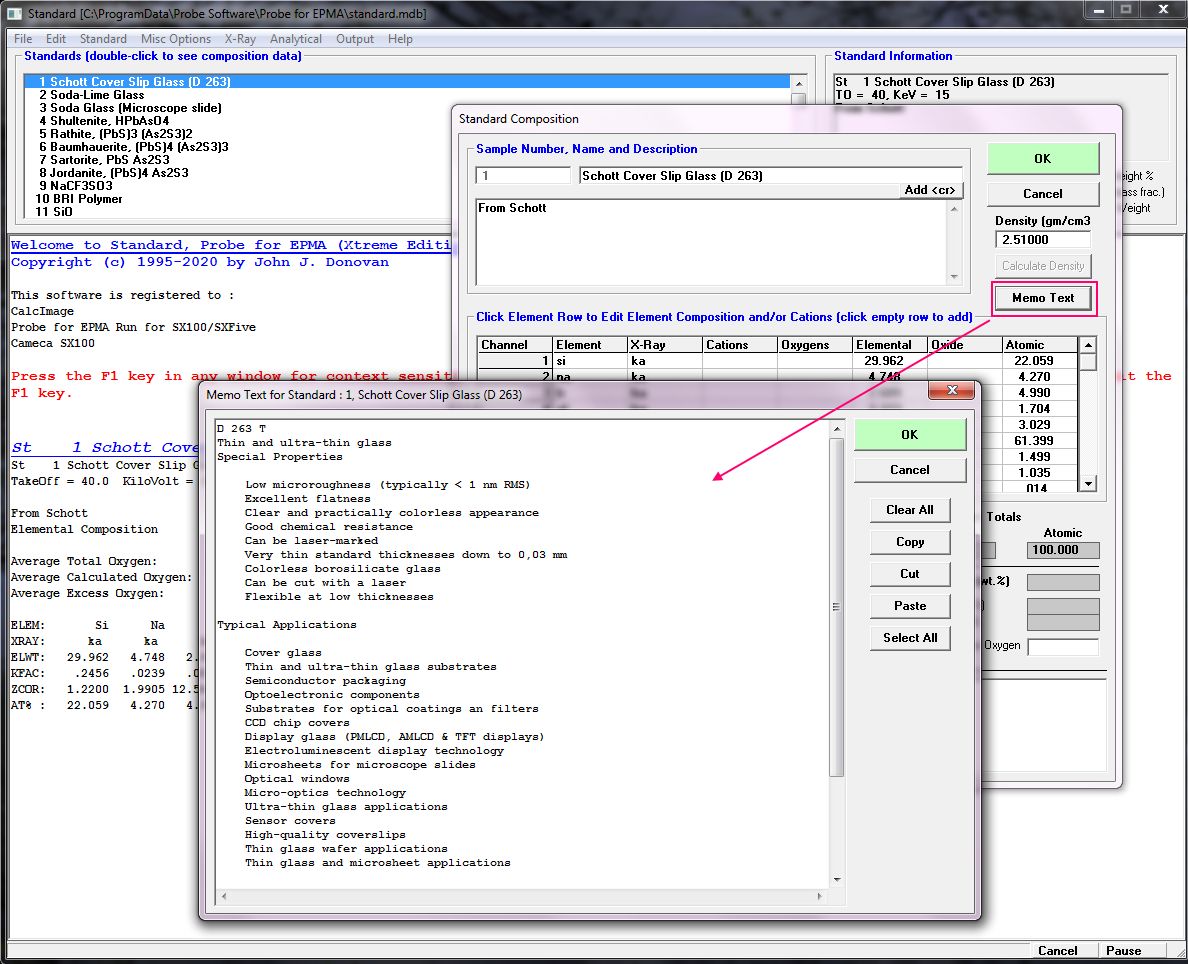
Task: Click the Density value input field
Action: tap(1042, 240)
